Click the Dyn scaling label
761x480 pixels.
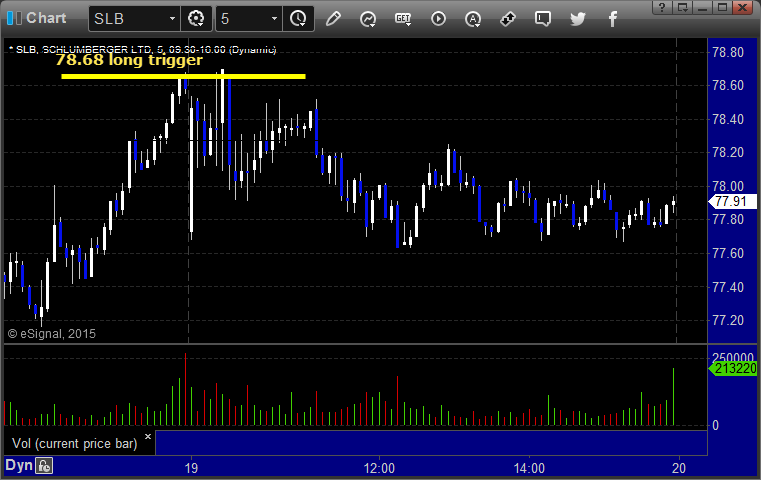pos(18,465)
